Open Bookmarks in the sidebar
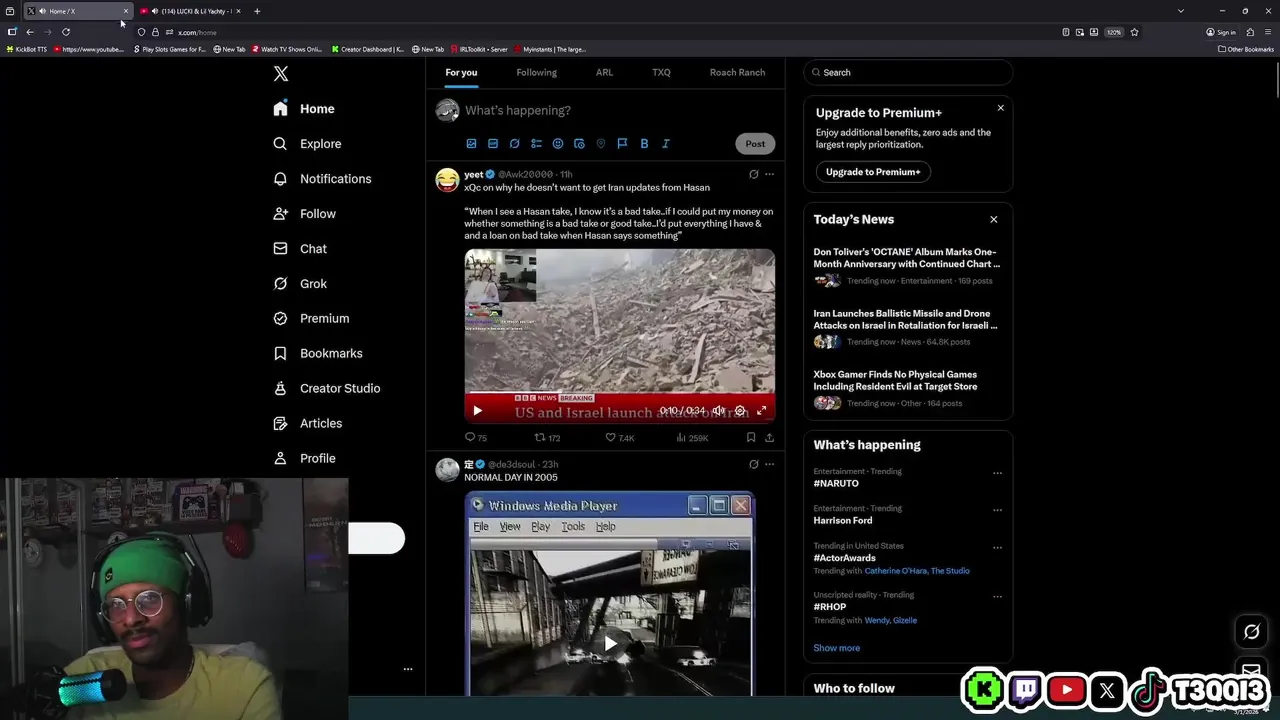1280x720 pixels. point(318,353)
